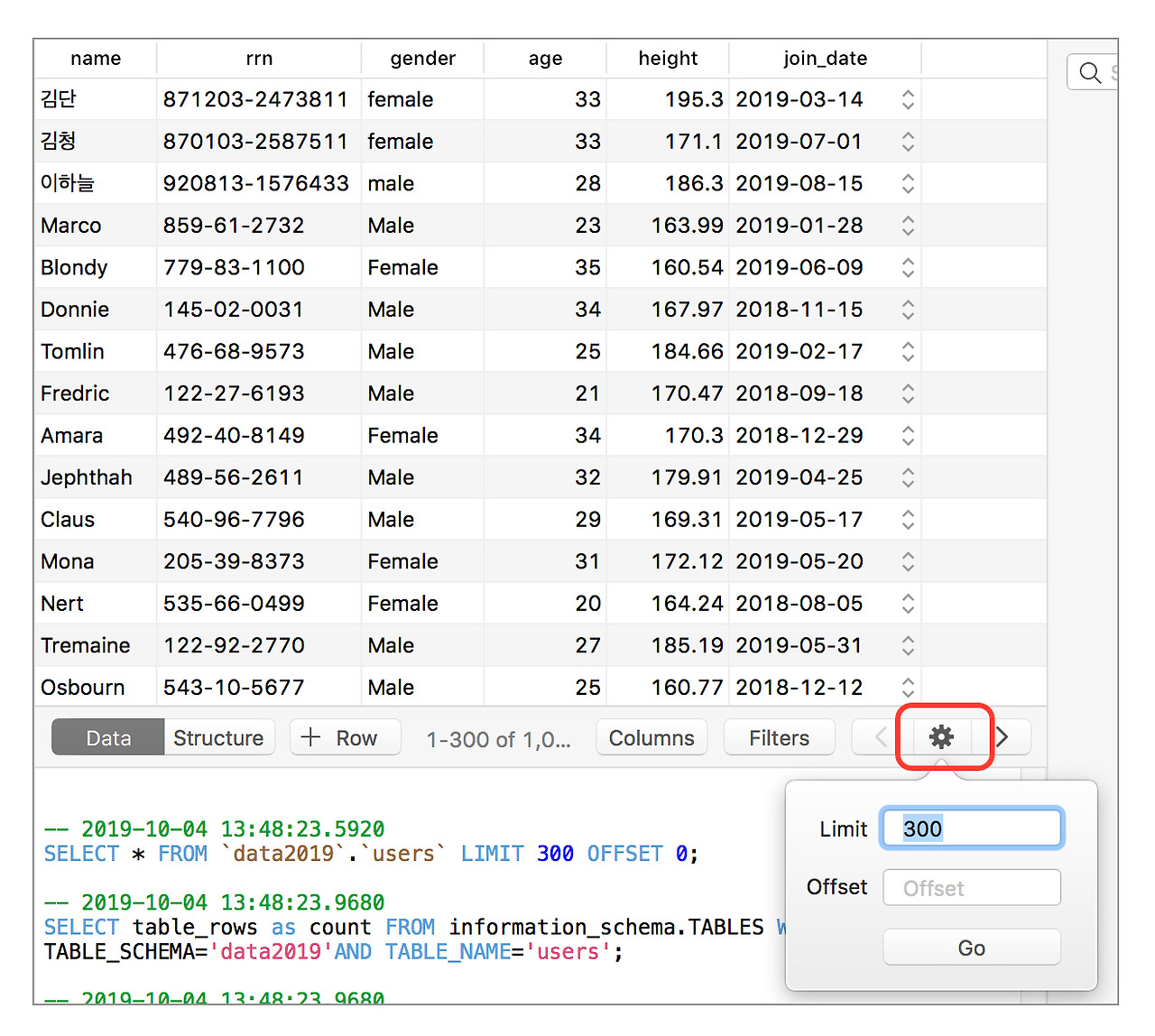The width and height of the screenshot is (1155, 1036).
Task: Open the date stepper in Marco's row
Action: [908, 226]
